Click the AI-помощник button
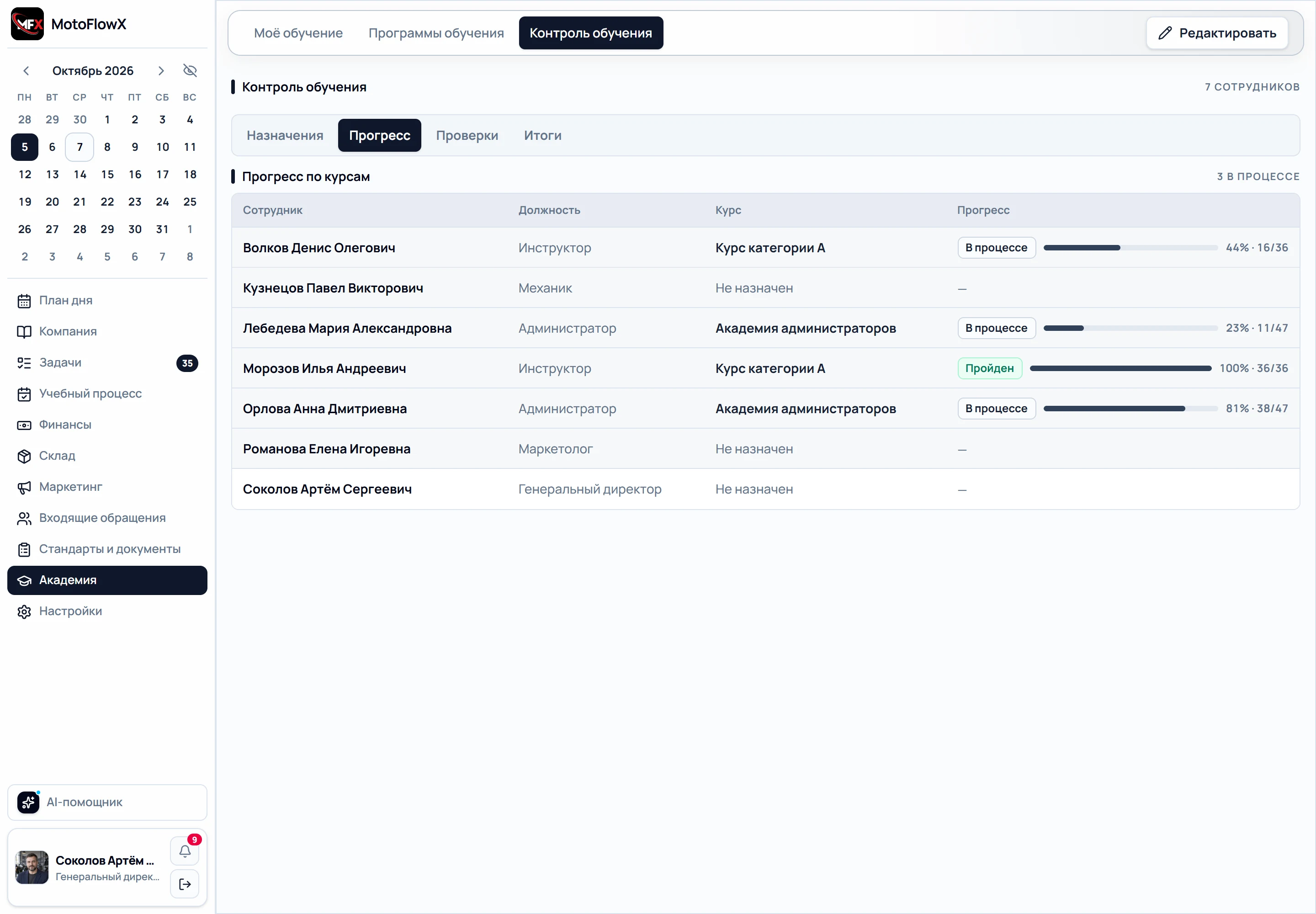Image resolution: width=1316 pixels, height=914 pixels. click(107, 802)
